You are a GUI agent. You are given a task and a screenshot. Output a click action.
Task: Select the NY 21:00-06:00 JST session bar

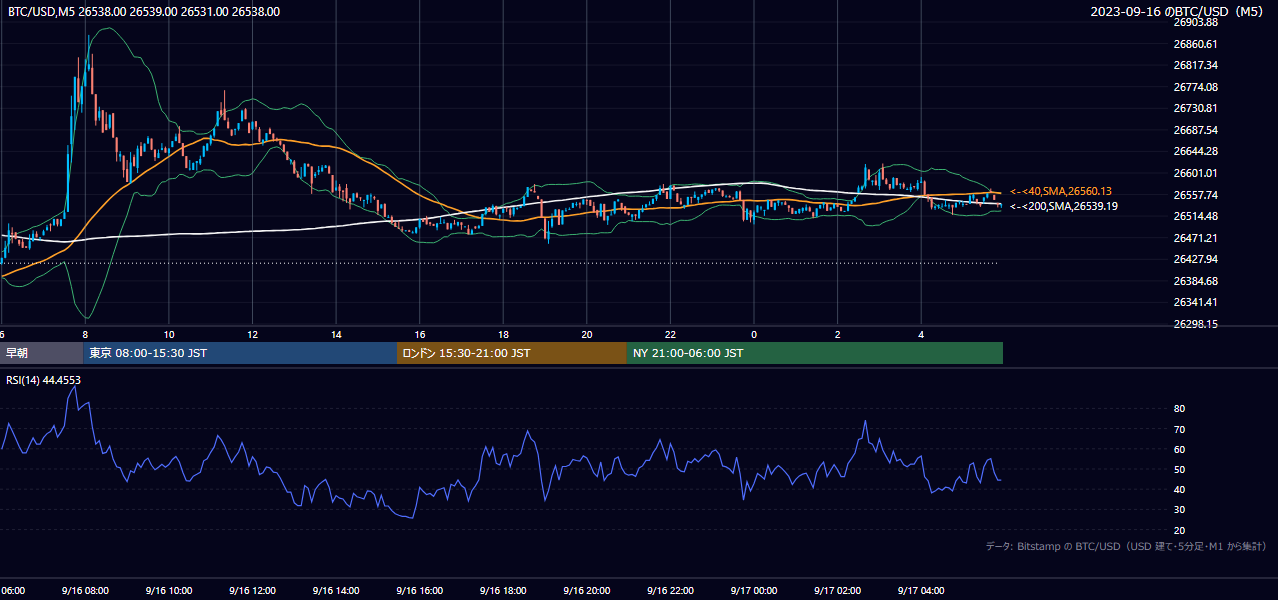pos(815,353)
